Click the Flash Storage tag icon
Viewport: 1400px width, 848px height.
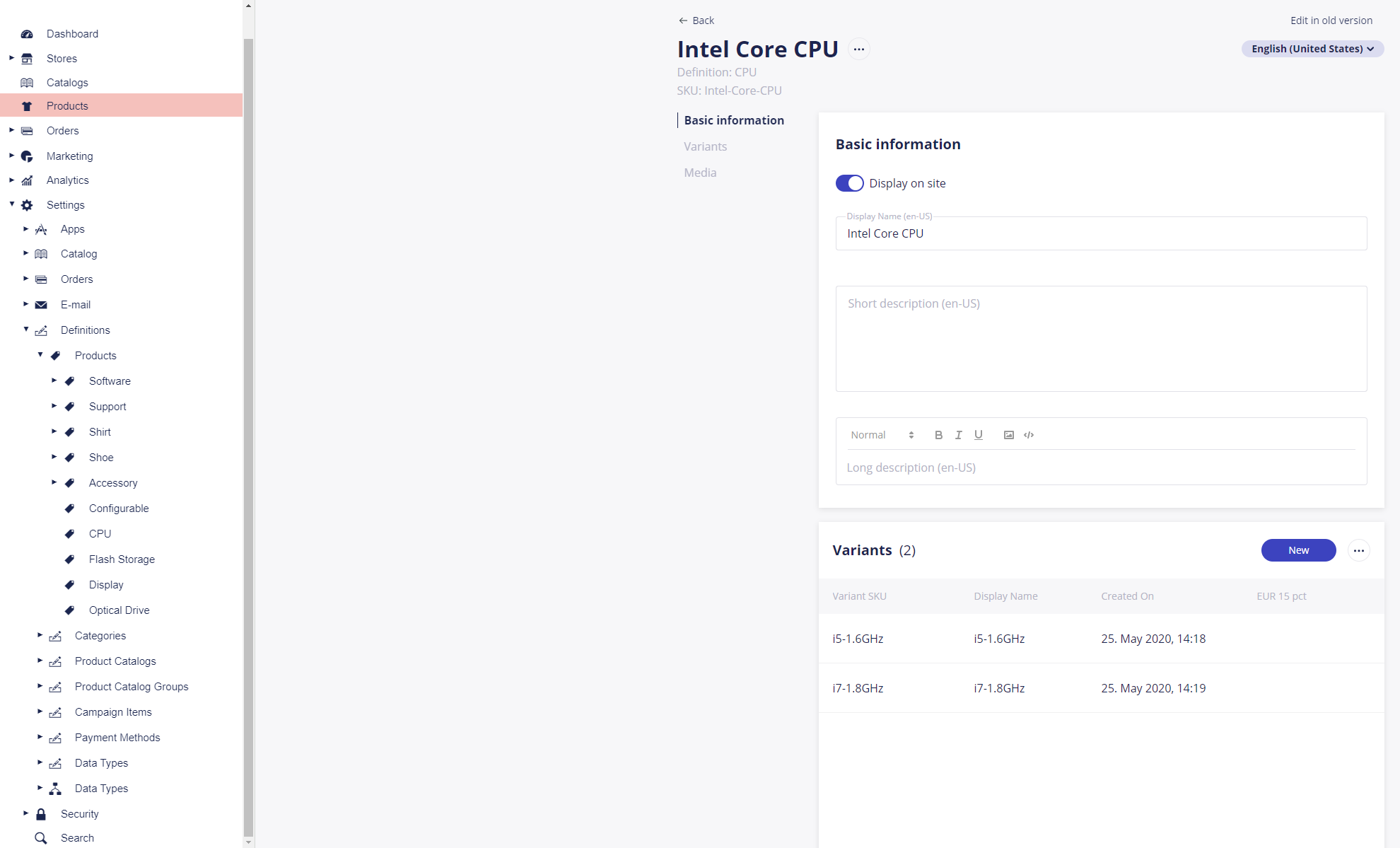(x=69, y=559)
